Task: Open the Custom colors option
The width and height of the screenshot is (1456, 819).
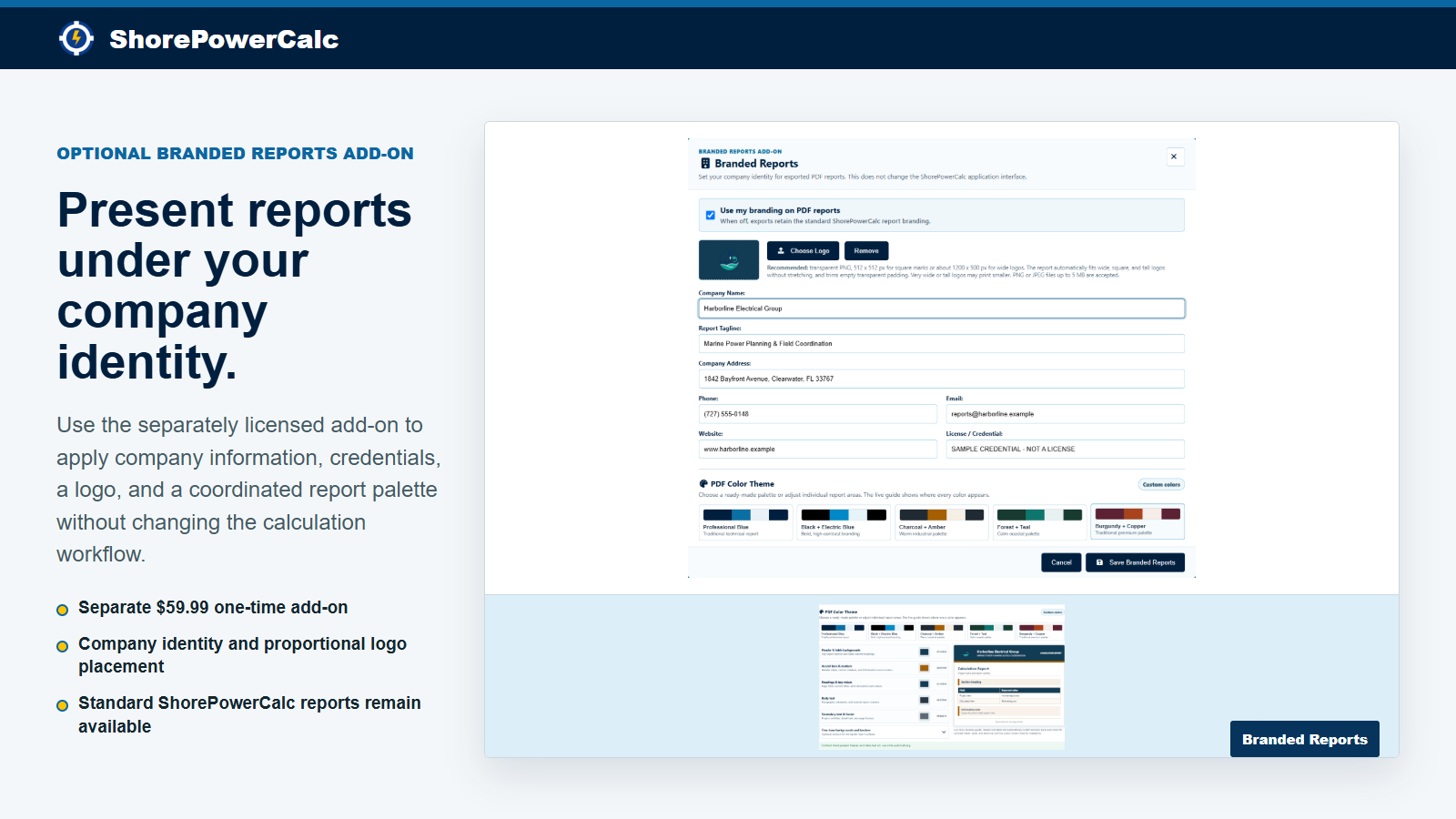Action: 1161,485
